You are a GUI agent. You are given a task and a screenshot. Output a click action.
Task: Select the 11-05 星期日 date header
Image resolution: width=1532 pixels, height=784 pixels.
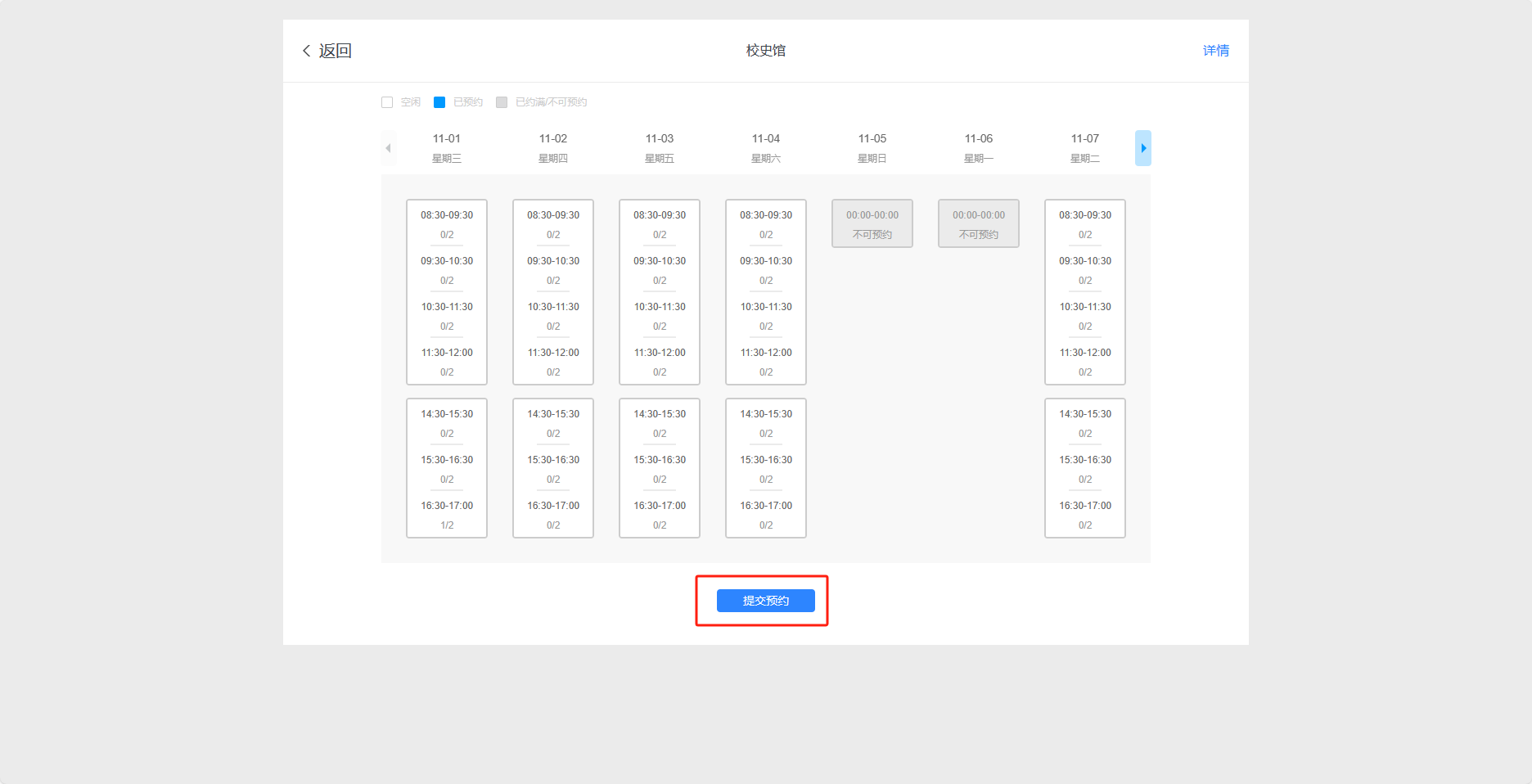[x=872, y=148]
